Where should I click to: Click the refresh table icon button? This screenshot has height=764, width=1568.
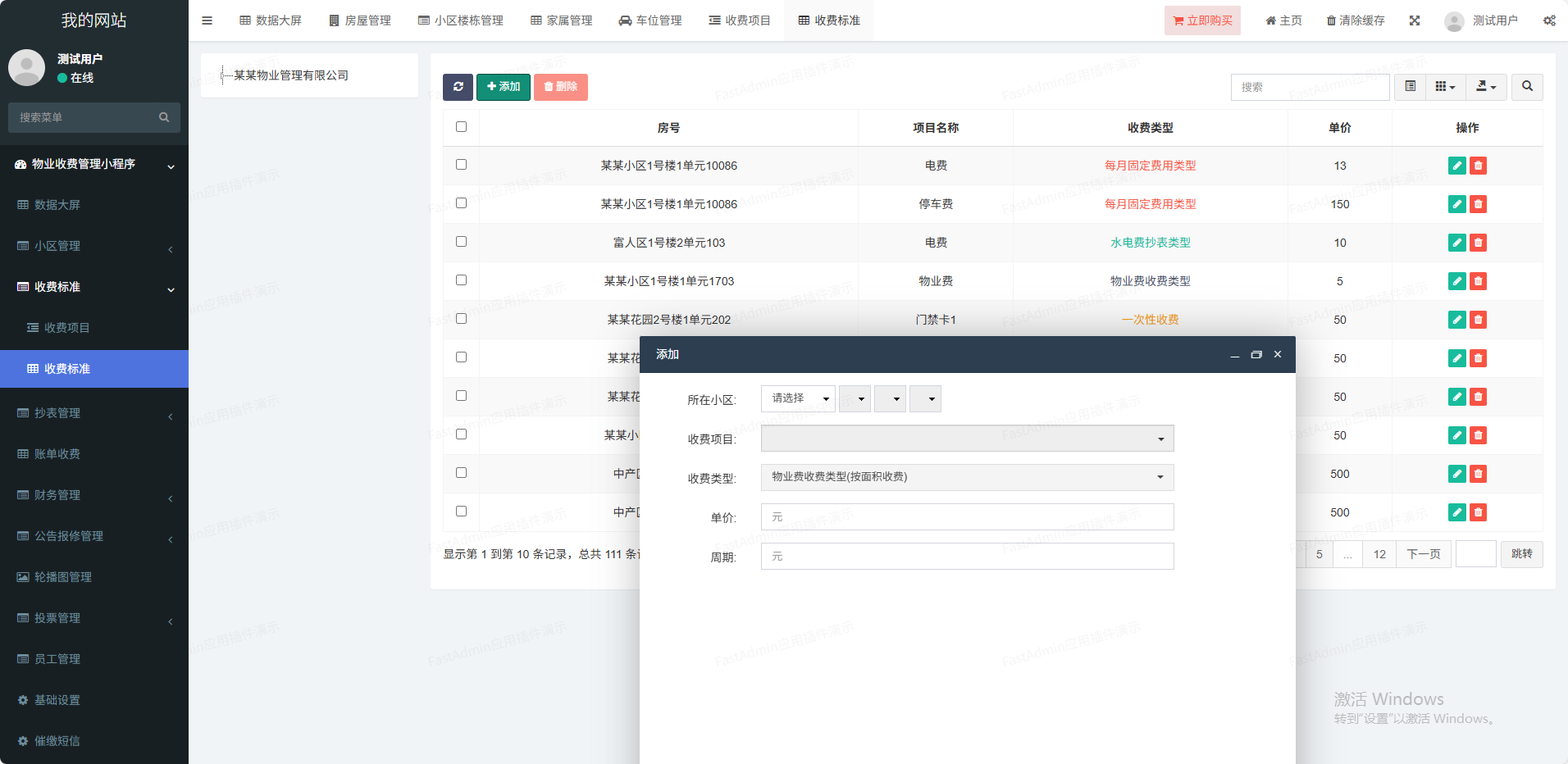458,87
